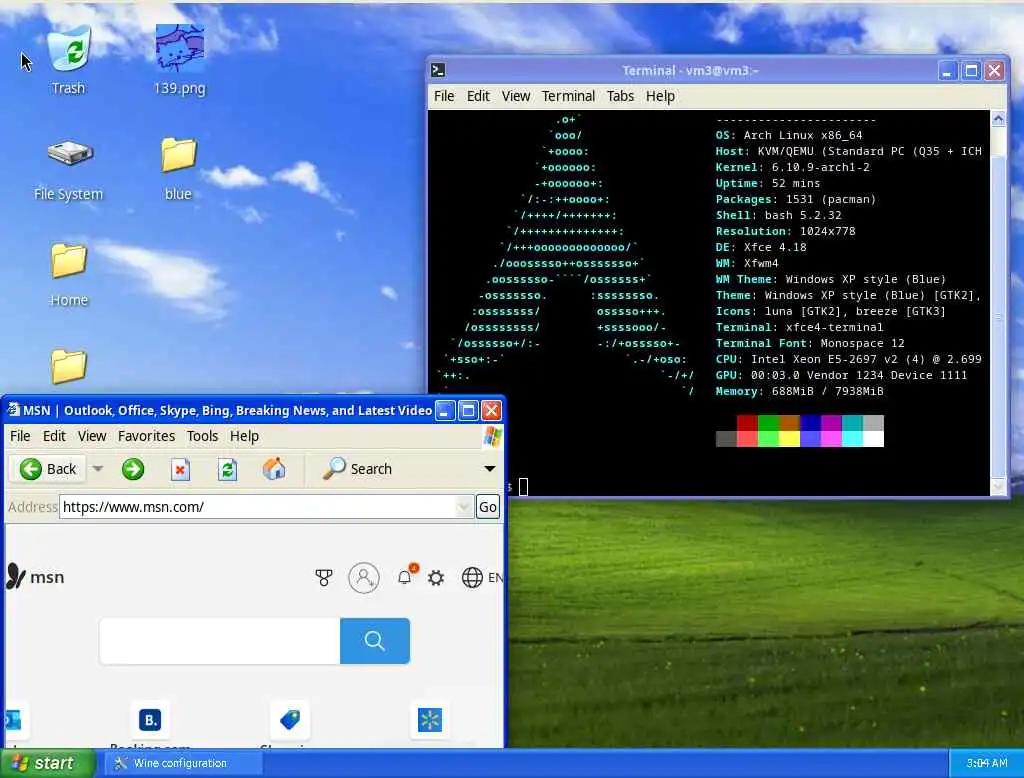
Task: Select Wine configuration taskbar item
Action: coord(183,763)
